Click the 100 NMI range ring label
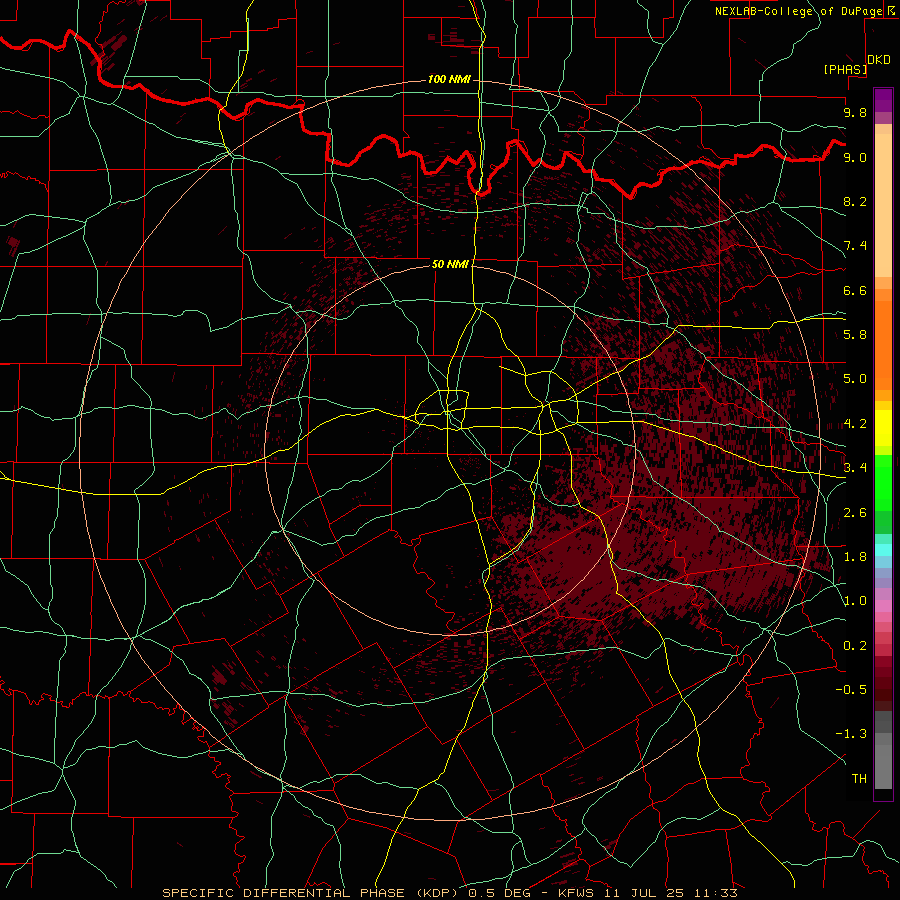900x900 pixels. [x=449, y=79]
